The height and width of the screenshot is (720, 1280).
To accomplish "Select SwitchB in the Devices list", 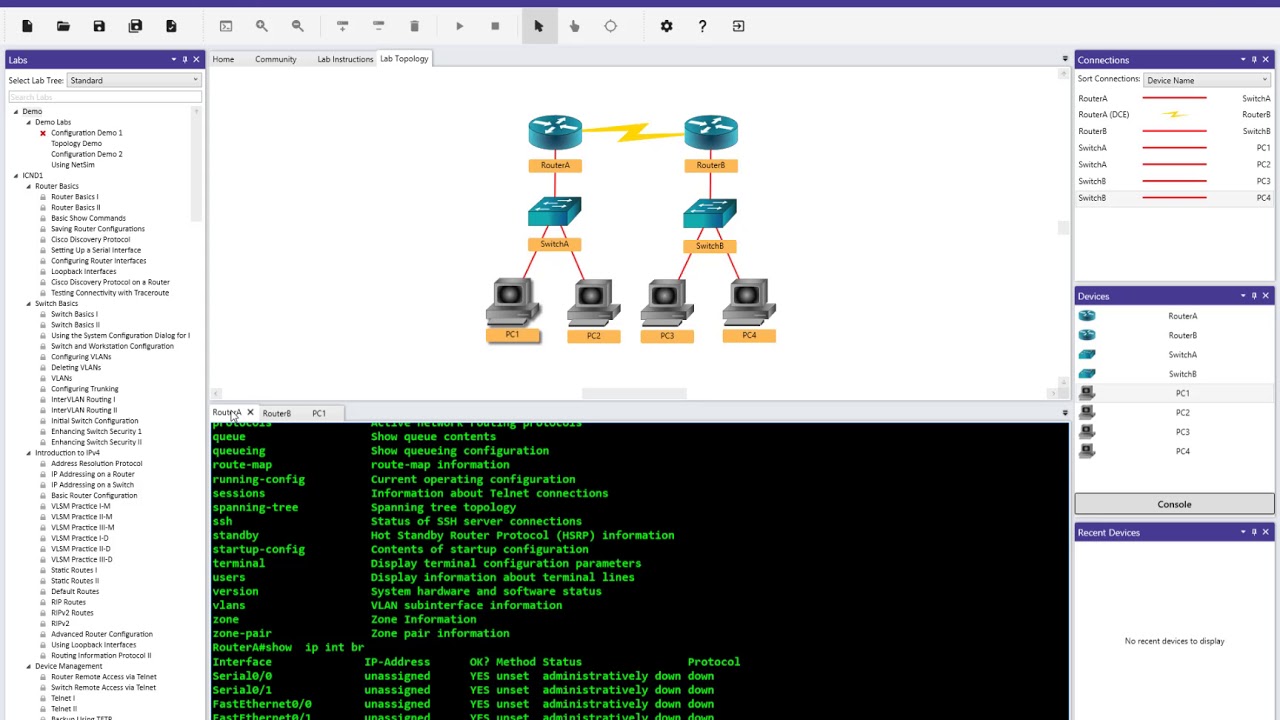I will pos(1174,374).
